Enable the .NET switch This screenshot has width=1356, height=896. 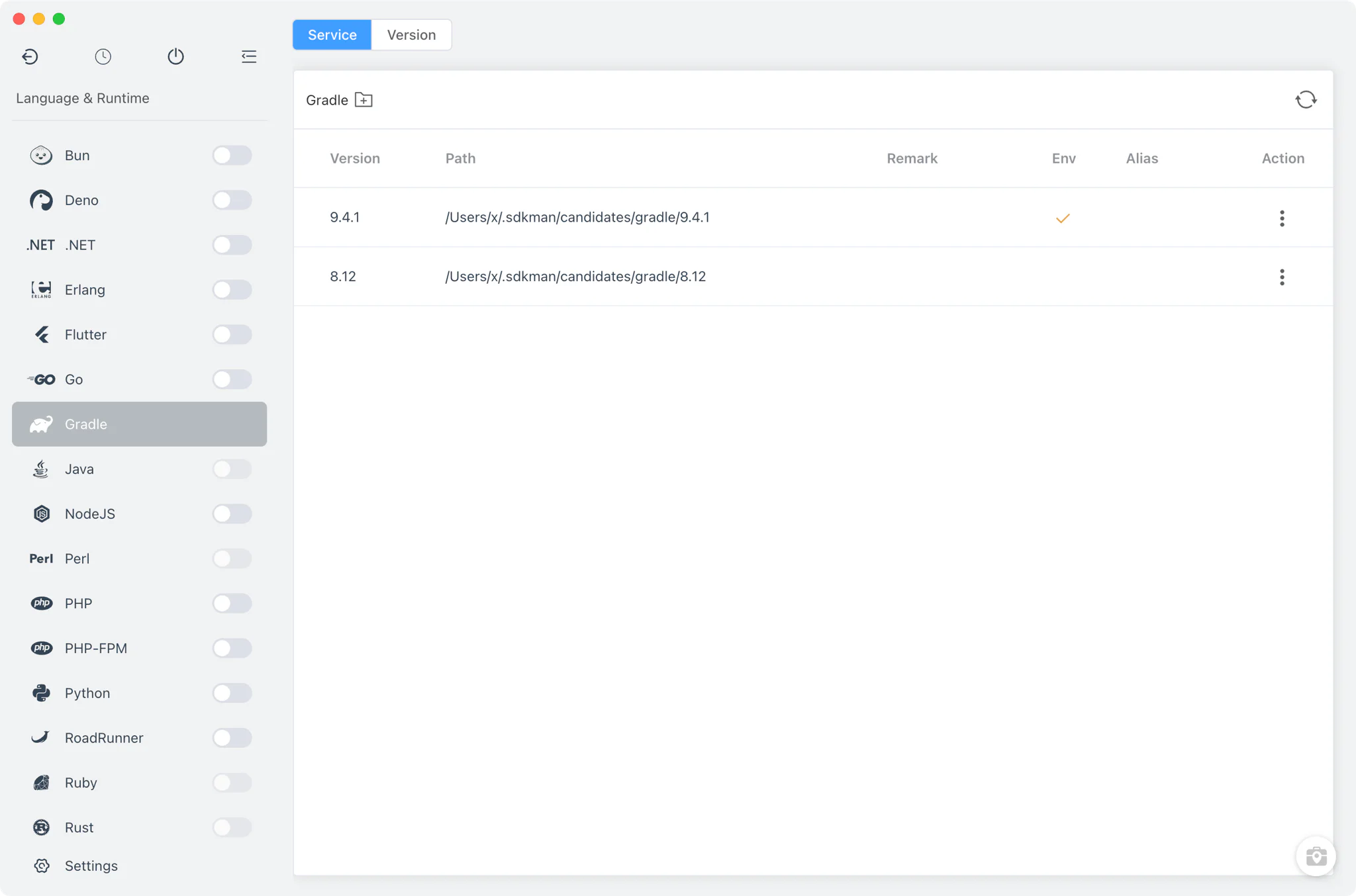tap(232, 245)
